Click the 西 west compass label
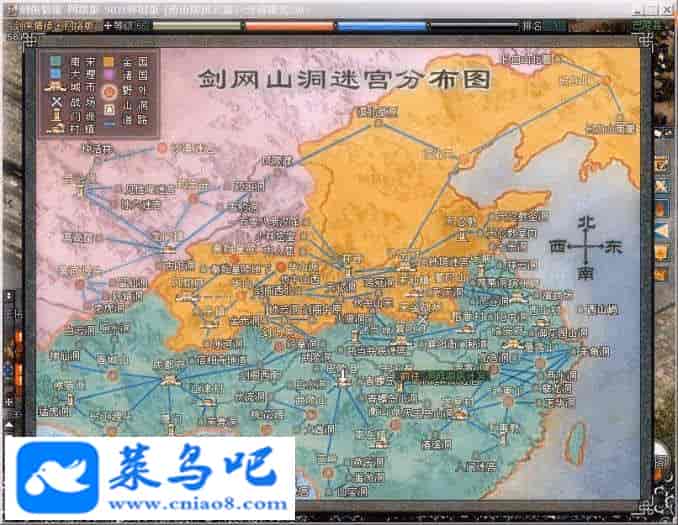This screenshot has width=678, height=525. click(558, 247)
